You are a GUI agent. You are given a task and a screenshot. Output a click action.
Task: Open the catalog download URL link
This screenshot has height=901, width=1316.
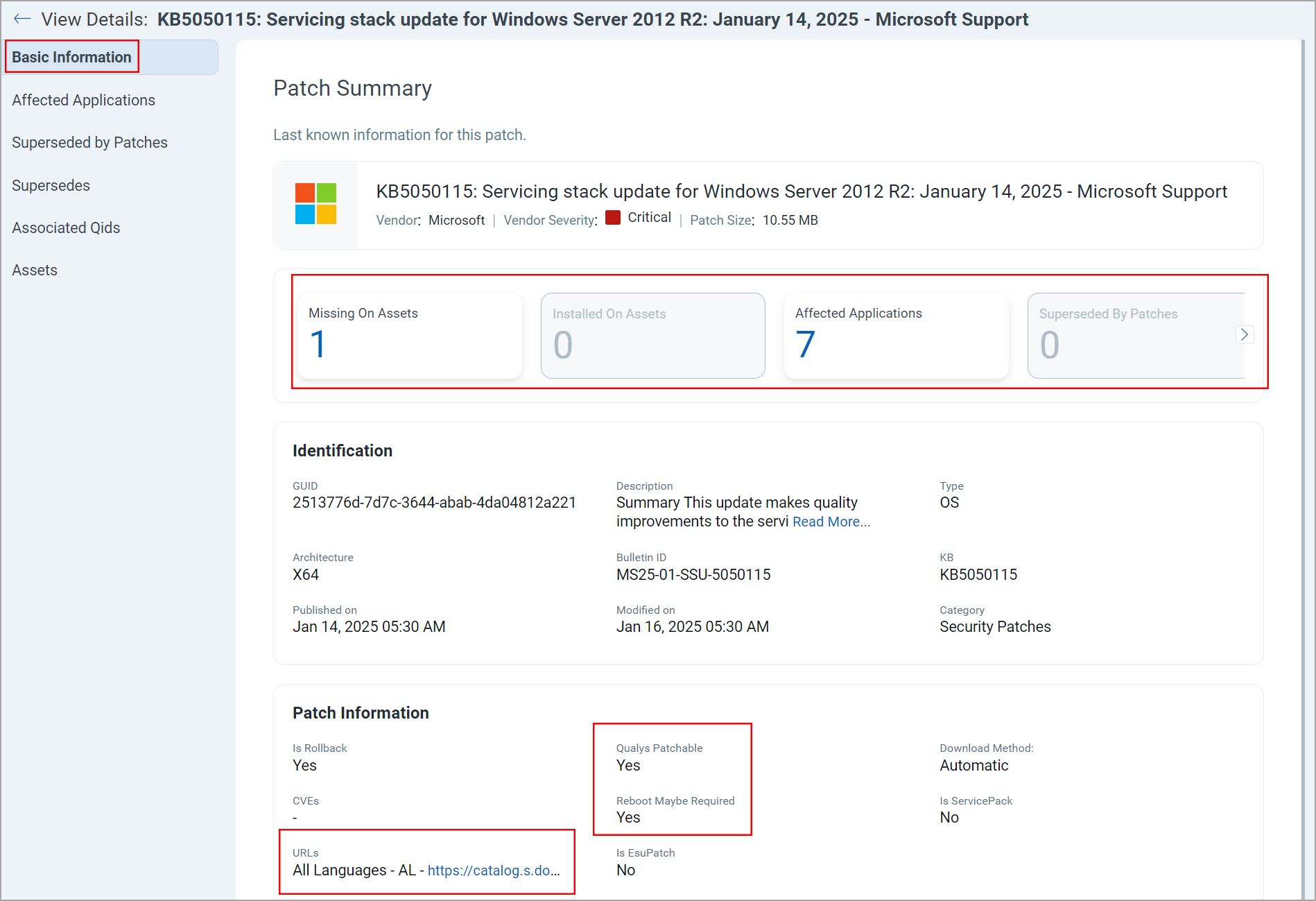pyautogui.click(x=493, y=870)
